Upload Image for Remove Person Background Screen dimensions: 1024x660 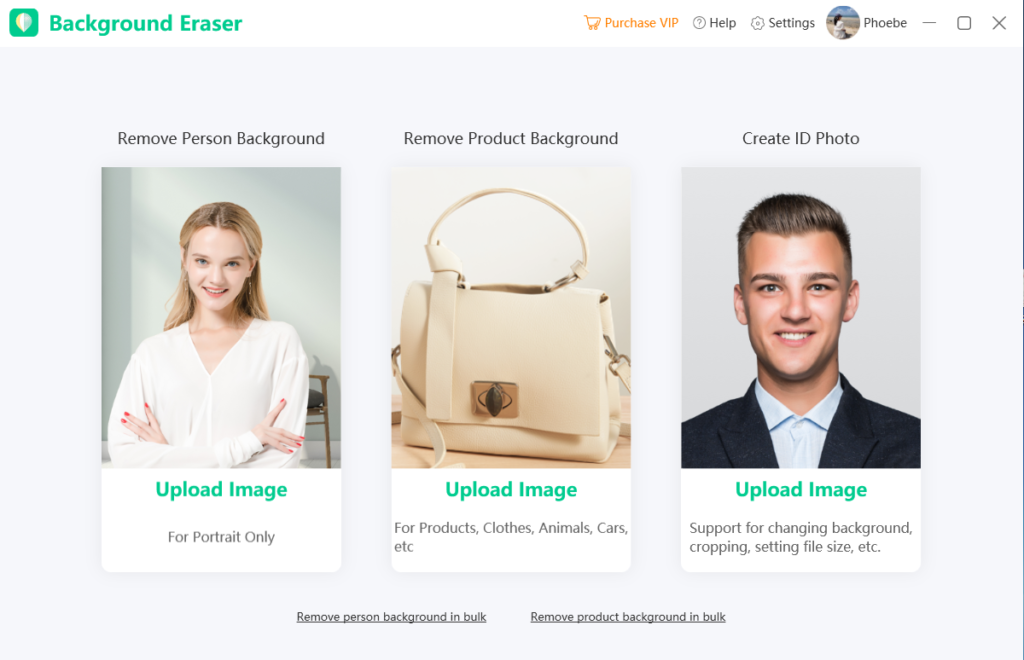click(x=221, y=490)
